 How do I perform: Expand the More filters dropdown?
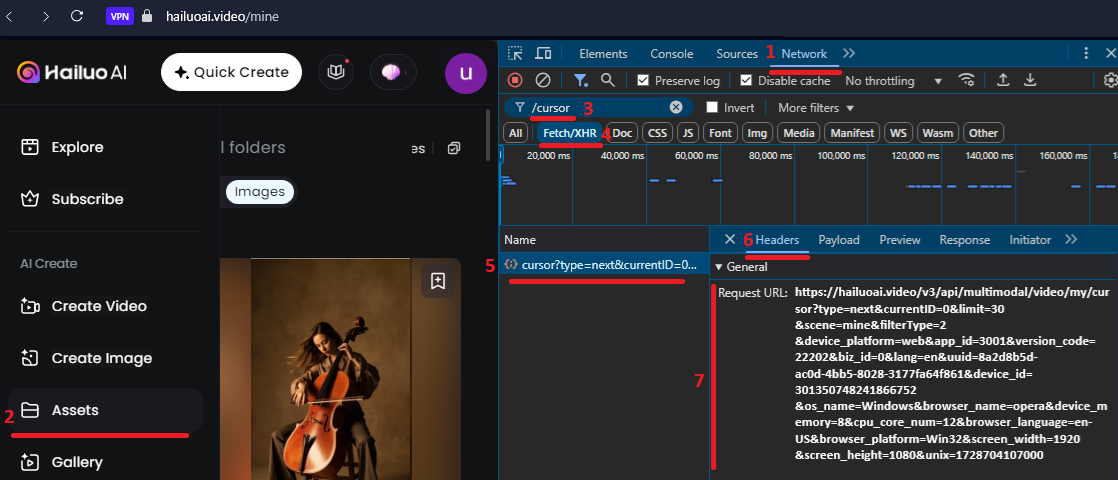click(816, 107)
